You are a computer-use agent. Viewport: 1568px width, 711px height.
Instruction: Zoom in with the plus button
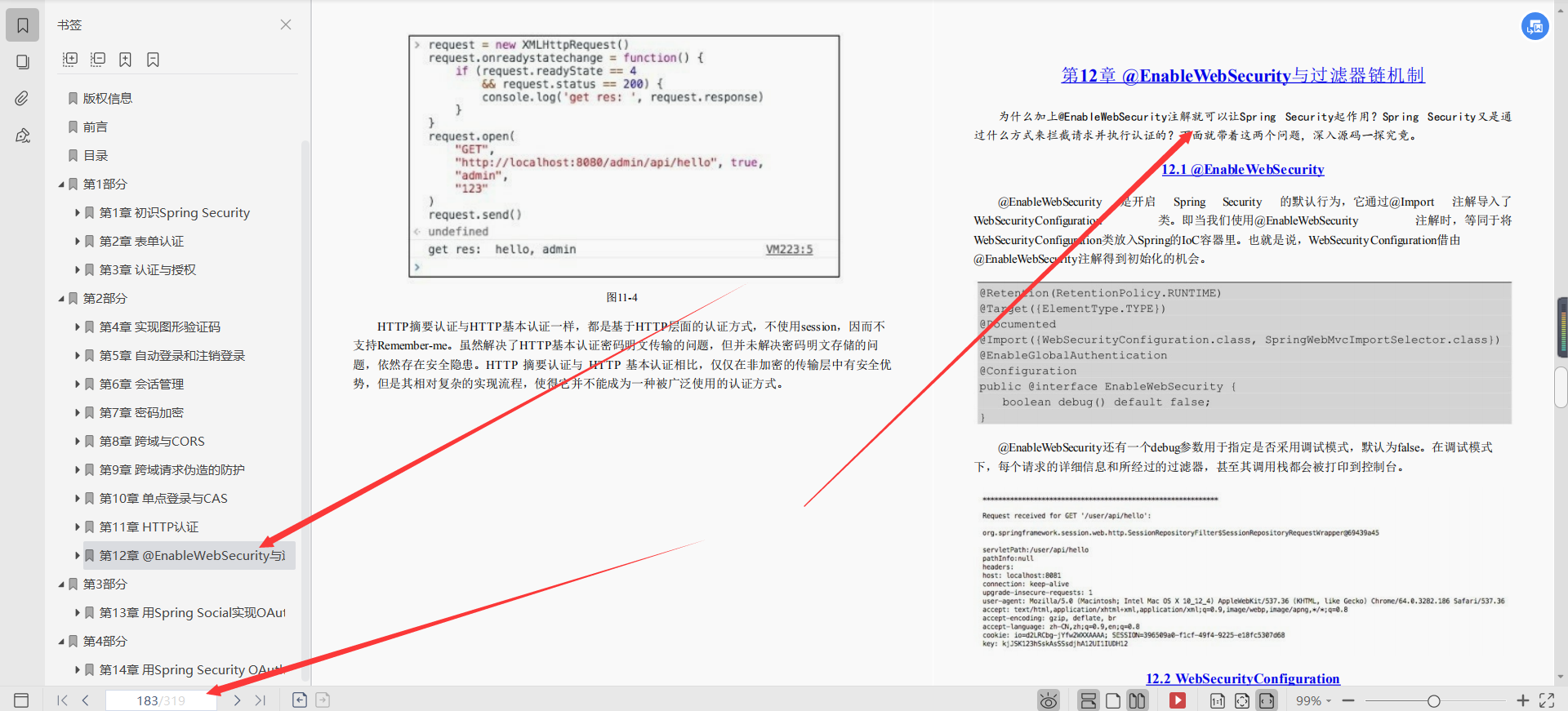pos(1522,700)
